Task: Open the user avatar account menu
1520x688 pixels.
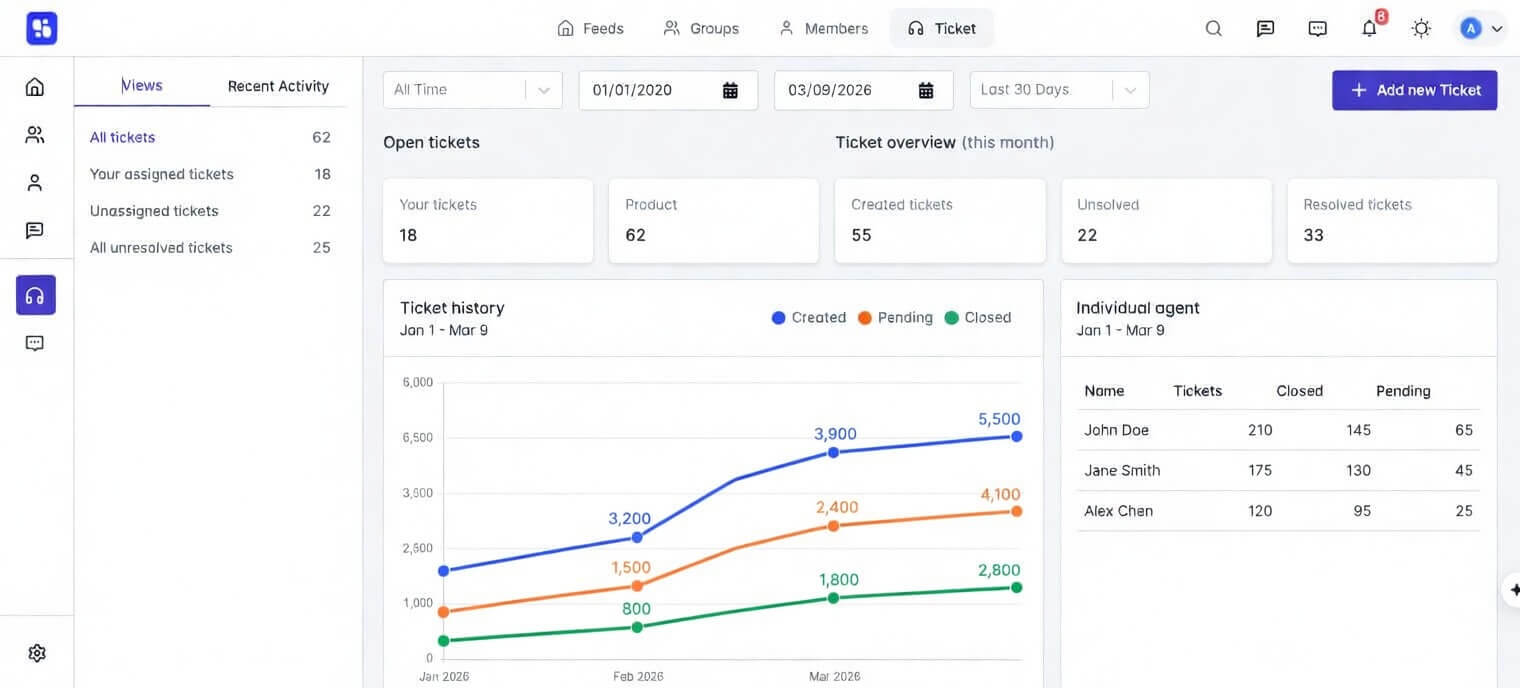Action: 1481,28
